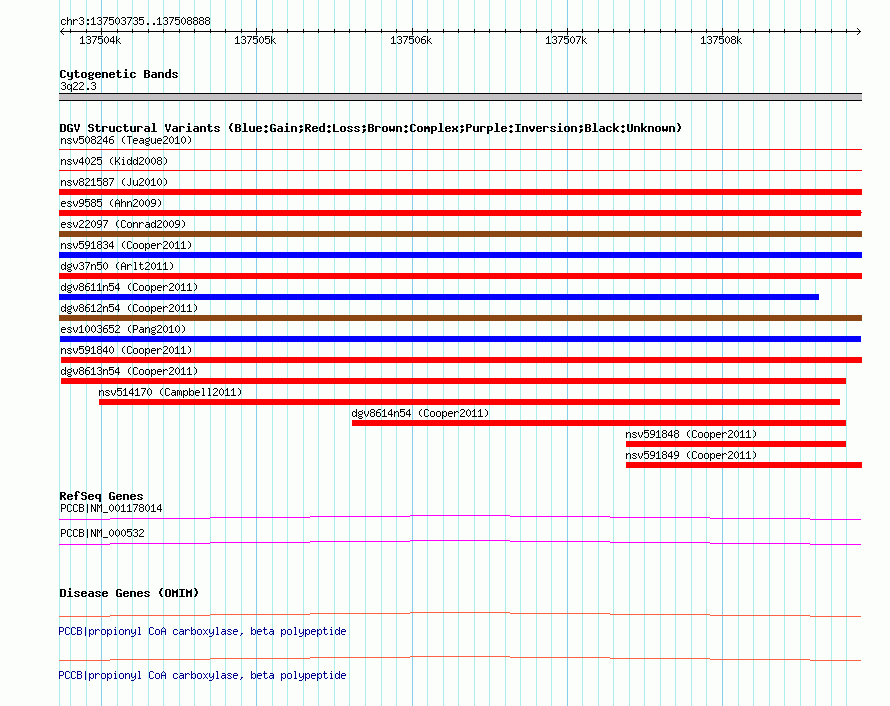This screenshot has width=890, height=706.
Task: Click the red loss bar of dgv37n50
Action: point(460,276)
